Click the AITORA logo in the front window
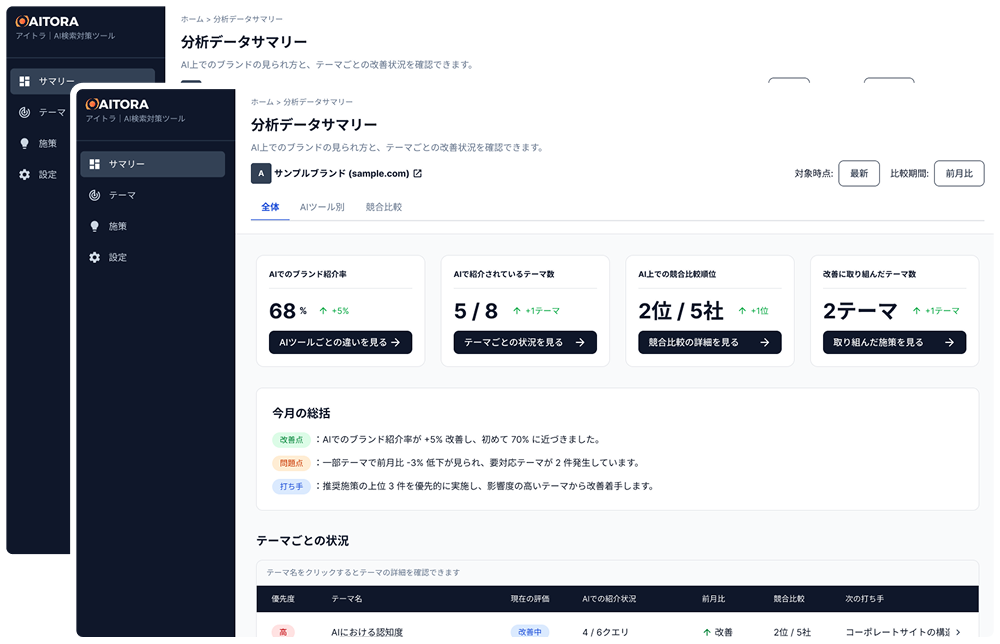Viewport: 1000px width, 644px height. pos(117,104)
